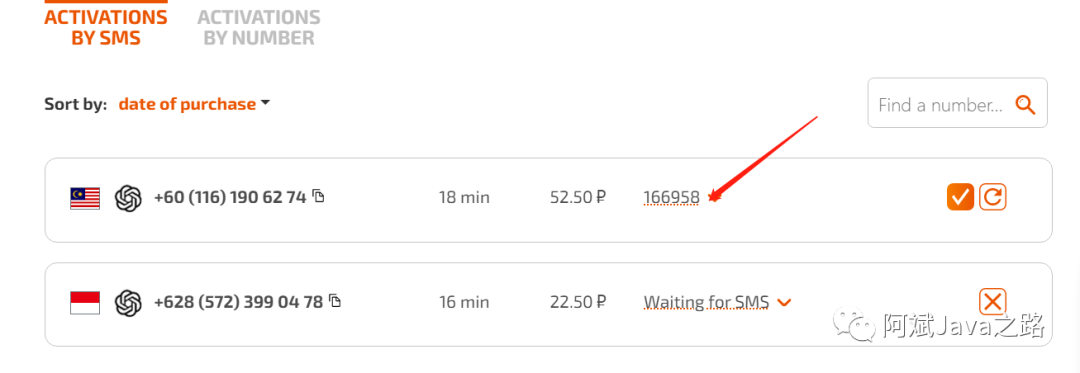Image resolution: width=1080 pixels, height=373 pixels.
Task: Click the received code 166958
Action: coord(672,198)
